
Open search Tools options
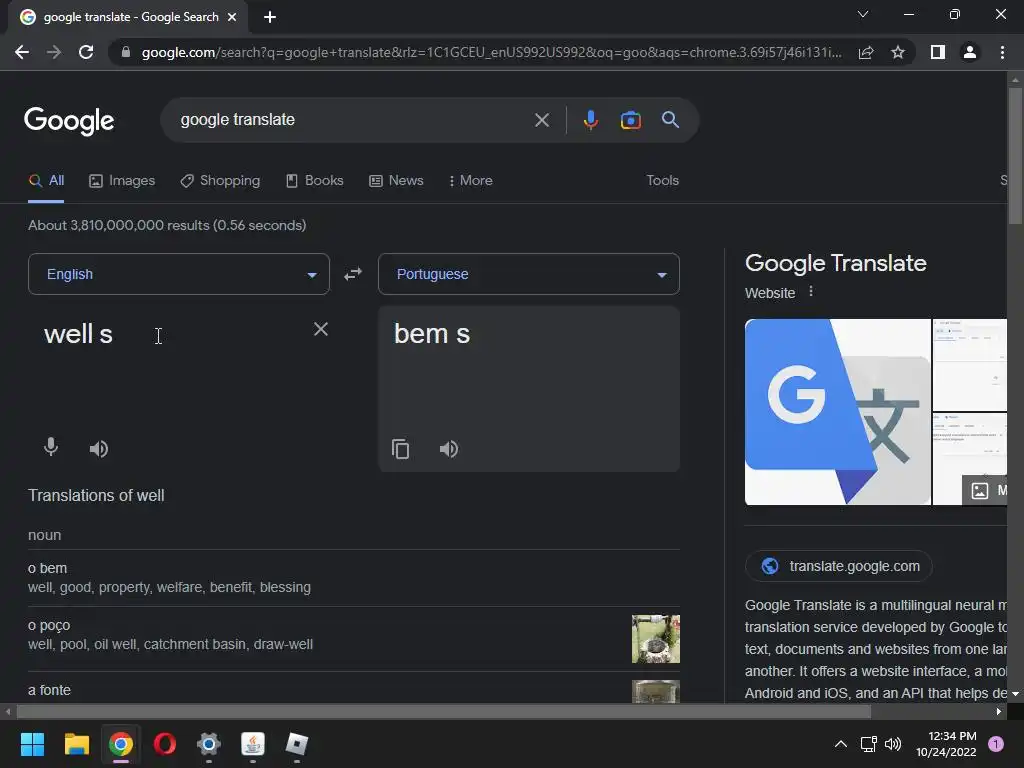coord(662,181)
